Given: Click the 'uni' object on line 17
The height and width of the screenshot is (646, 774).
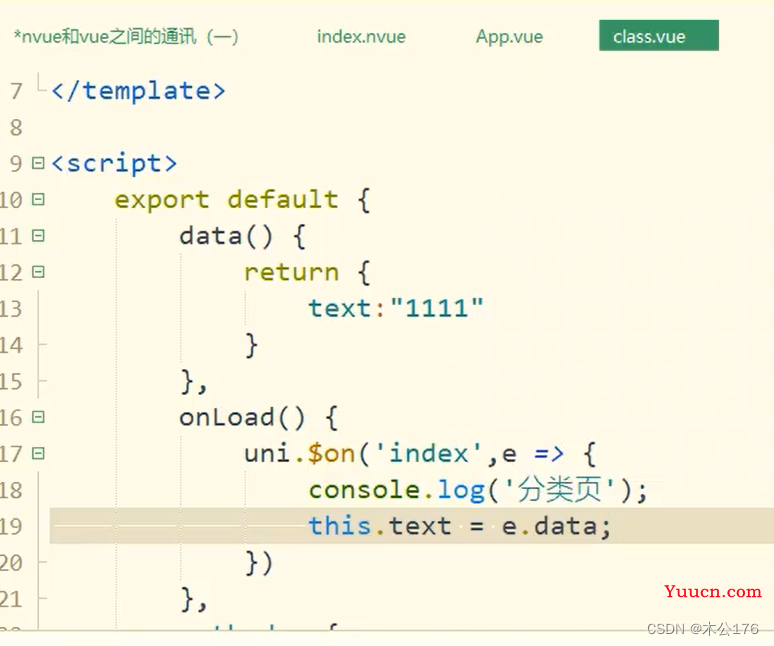Looking at the screenshot, I should [267, 454].
